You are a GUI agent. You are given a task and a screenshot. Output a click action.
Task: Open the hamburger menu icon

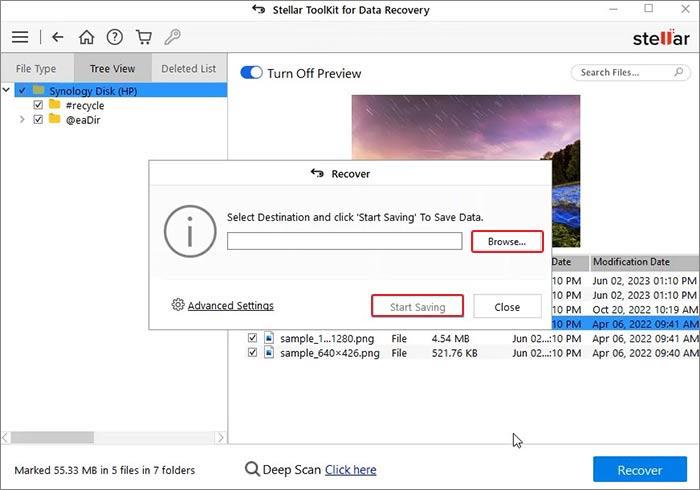(x=20, y=37)
